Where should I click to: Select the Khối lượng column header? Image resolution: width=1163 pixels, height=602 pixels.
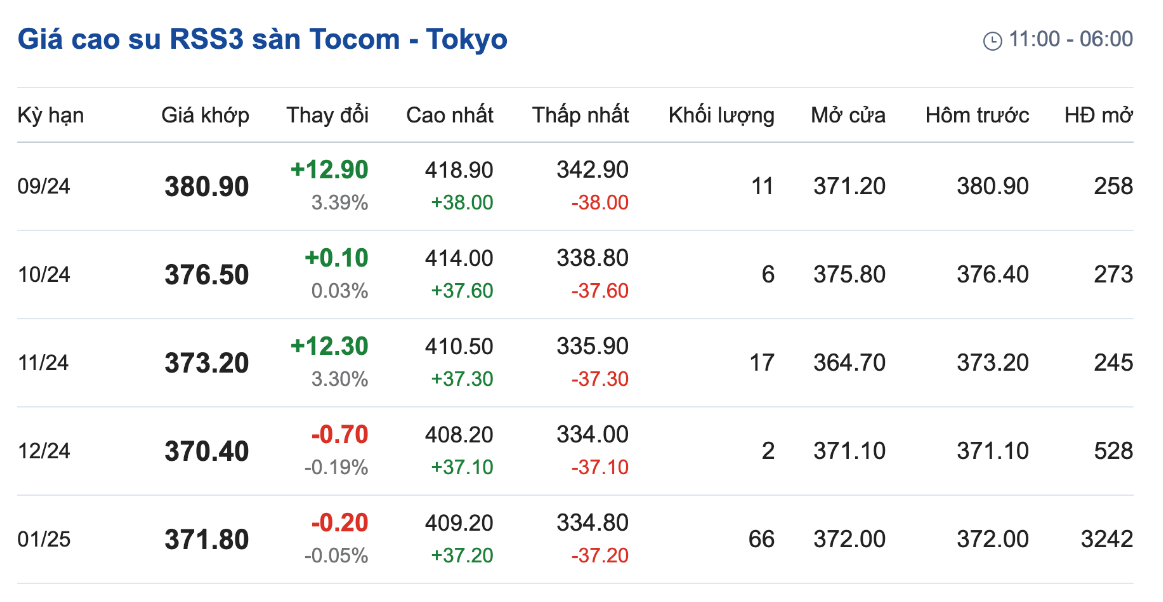(x=721, y=116)
